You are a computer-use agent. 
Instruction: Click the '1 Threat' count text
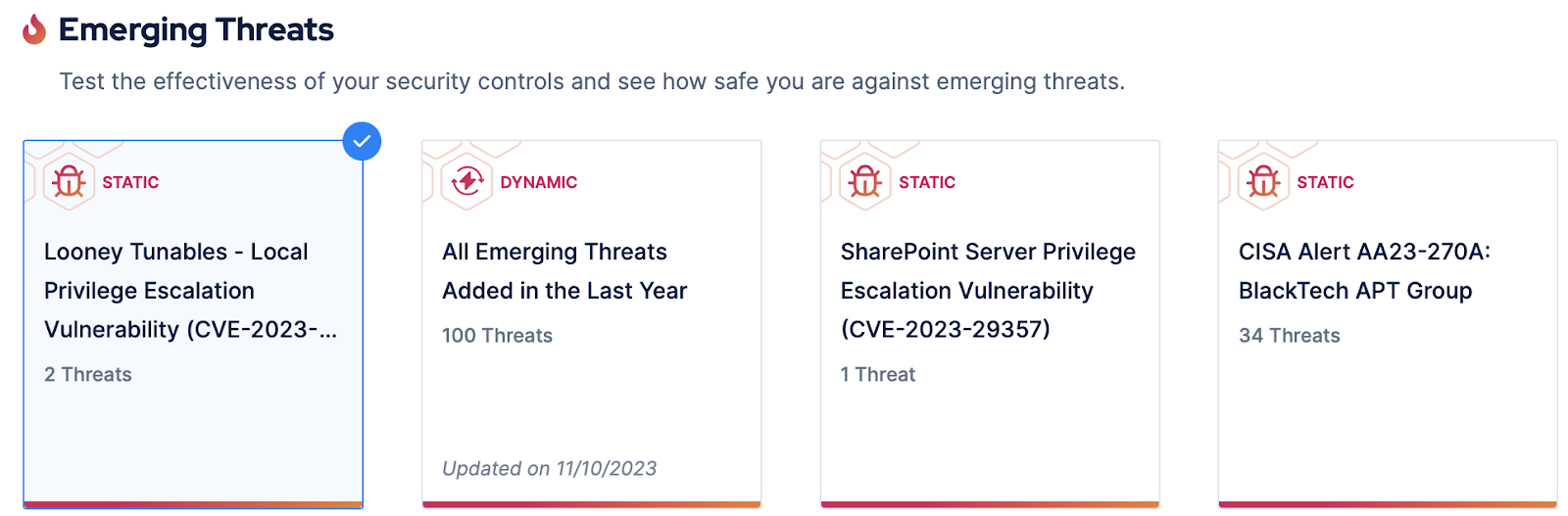(x=878, y=374)
